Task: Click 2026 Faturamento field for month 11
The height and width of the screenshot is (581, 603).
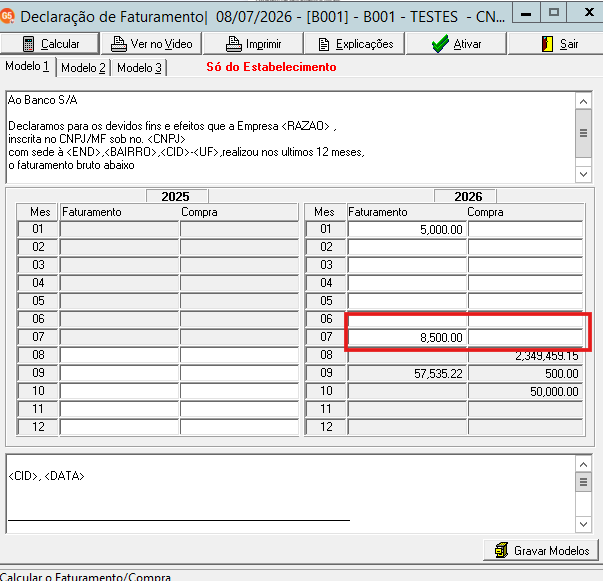Action: pos(407,410)
